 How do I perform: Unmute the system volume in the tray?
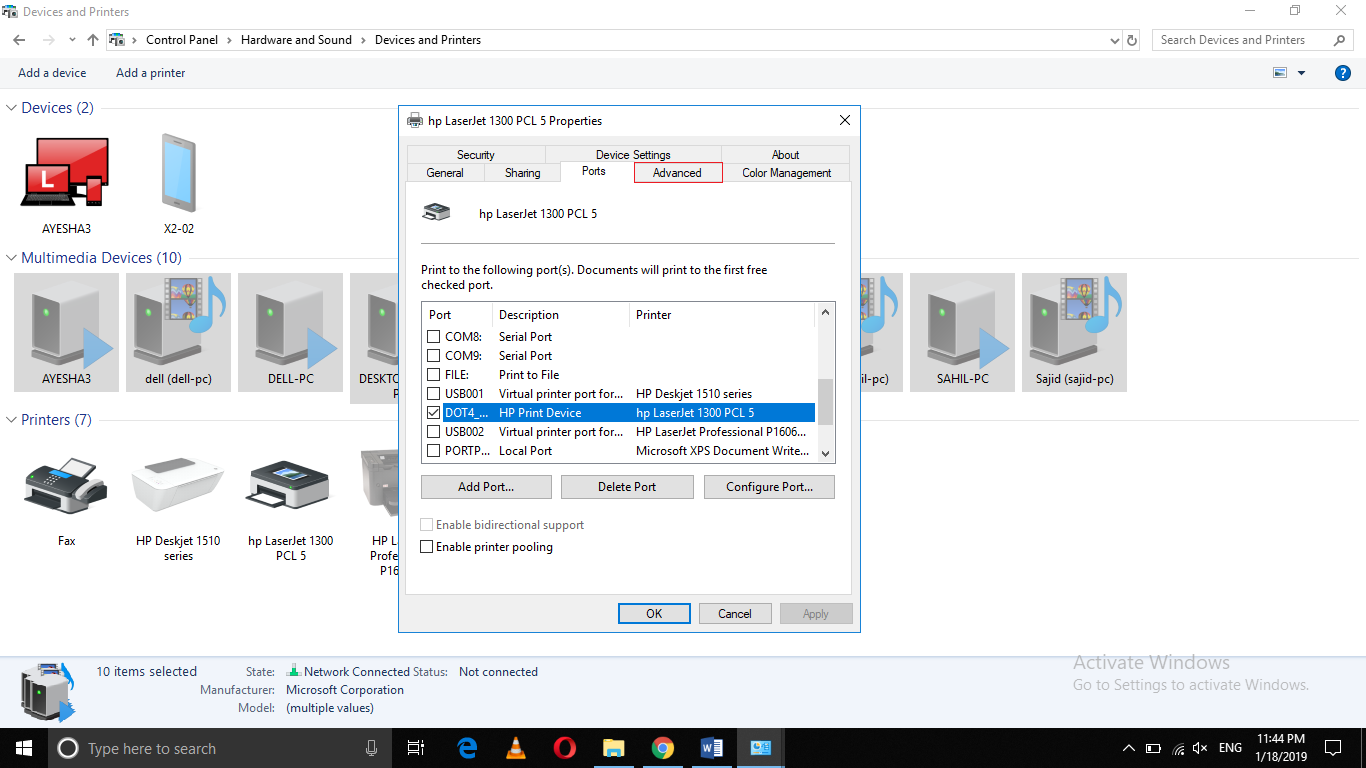point(1199,747)
